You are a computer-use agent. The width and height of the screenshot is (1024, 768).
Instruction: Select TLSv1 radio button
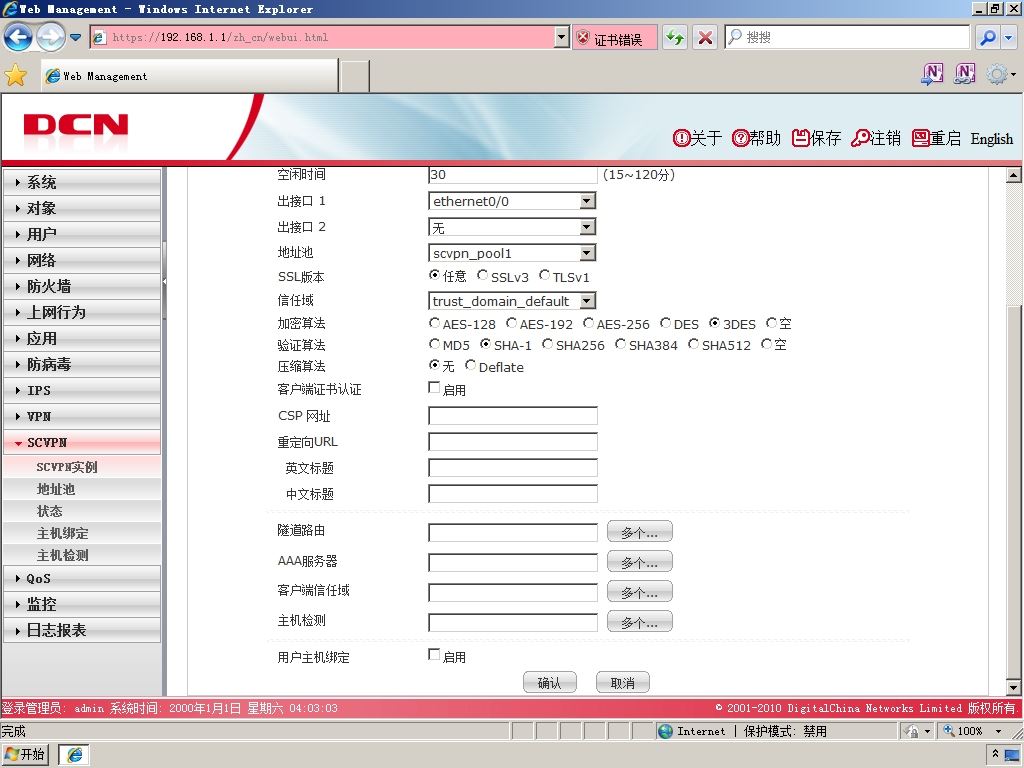click(544, 275)
